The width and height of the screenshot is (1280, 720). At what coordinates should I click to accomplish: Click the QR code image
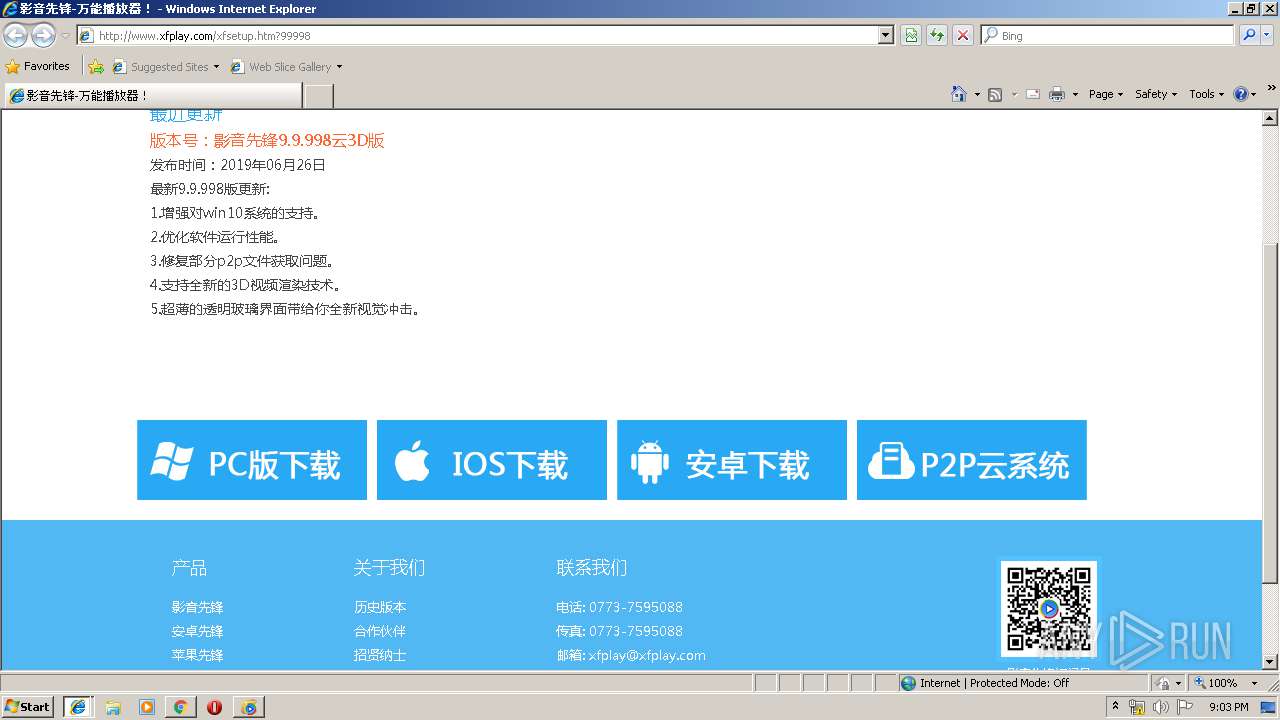[x=1048, y=607]
